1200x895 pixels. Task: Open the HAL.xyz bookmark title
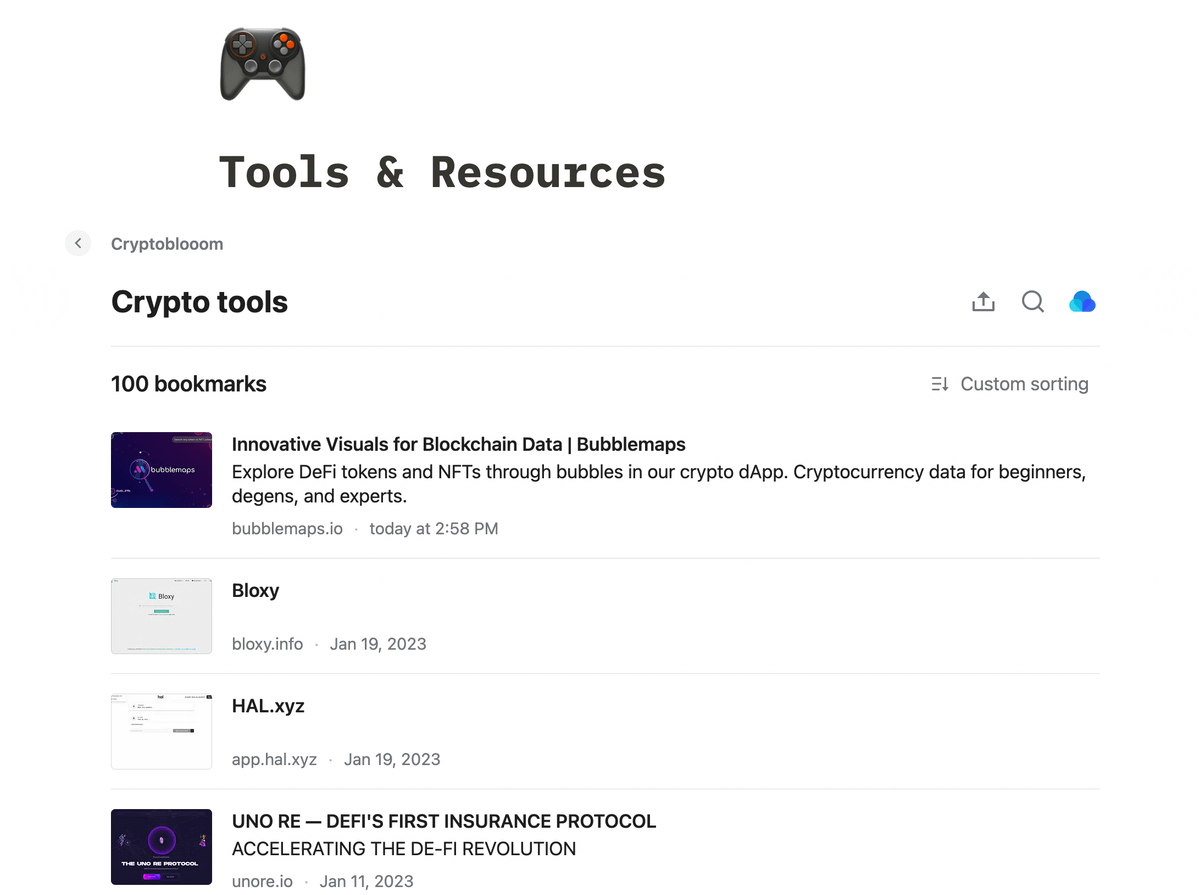tap(268, 705)
